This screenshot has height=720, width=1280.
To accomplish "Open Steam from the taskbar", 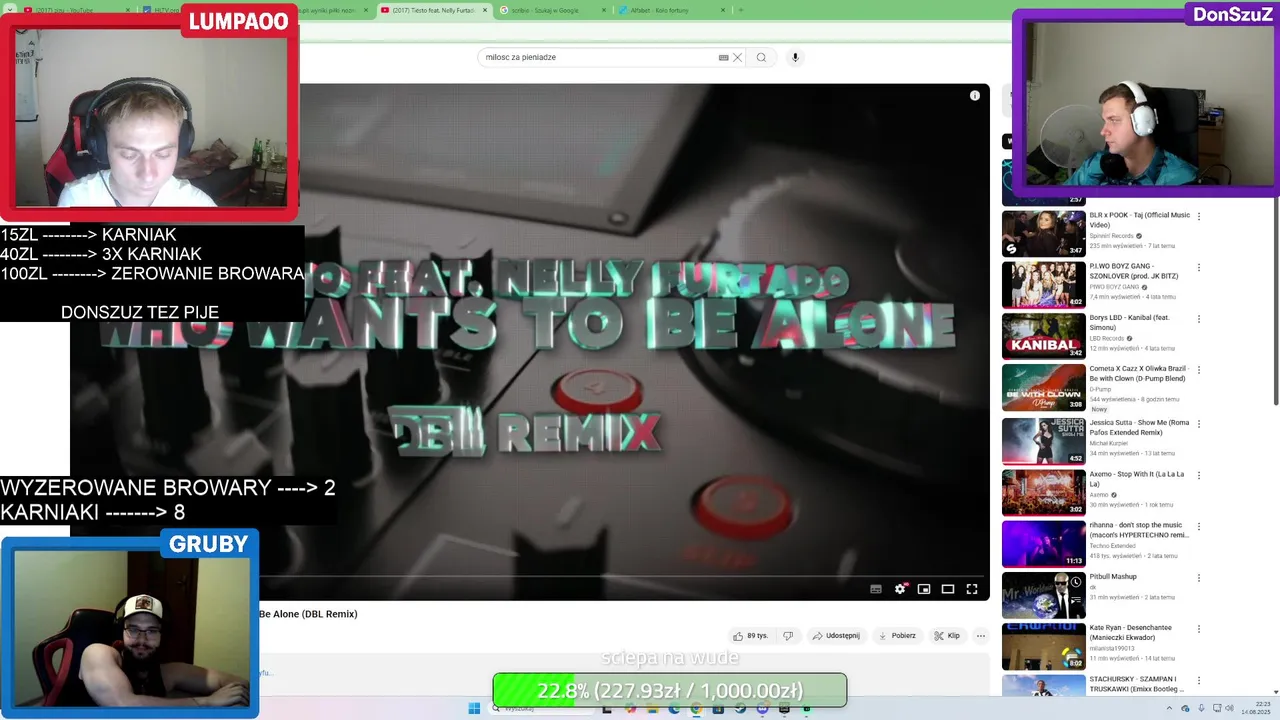I will coord(740,708).
